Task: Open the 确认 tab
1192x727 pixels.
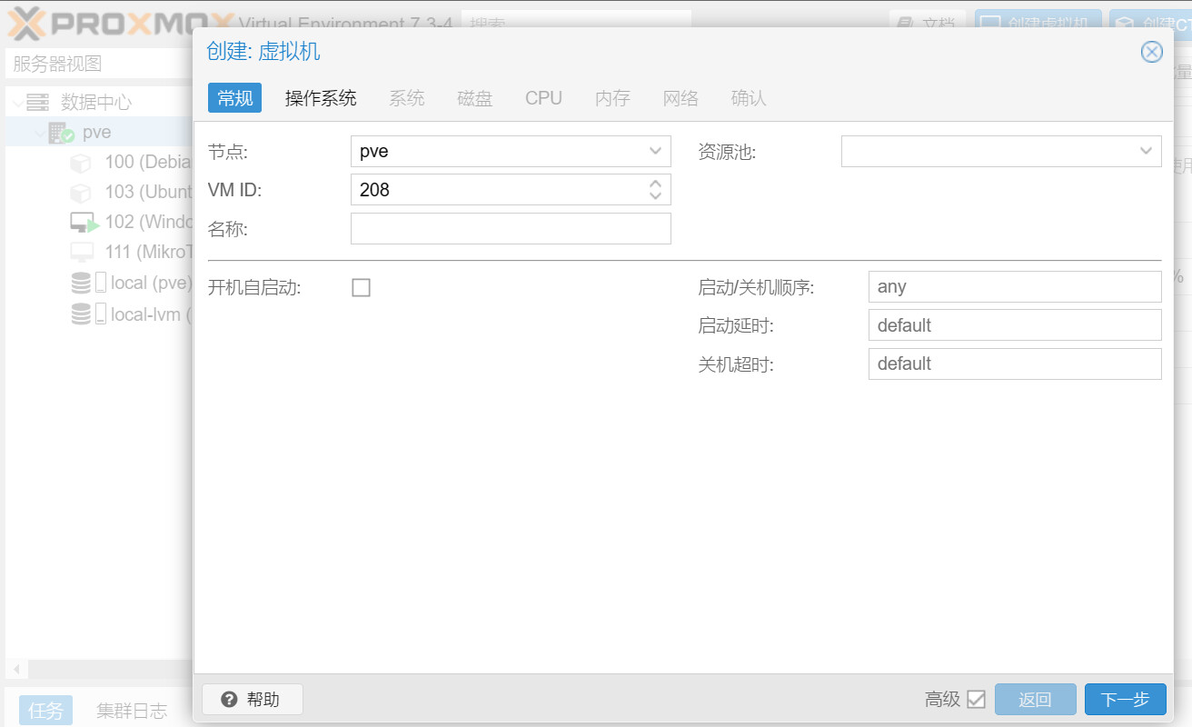Action: tap(749, 98)
